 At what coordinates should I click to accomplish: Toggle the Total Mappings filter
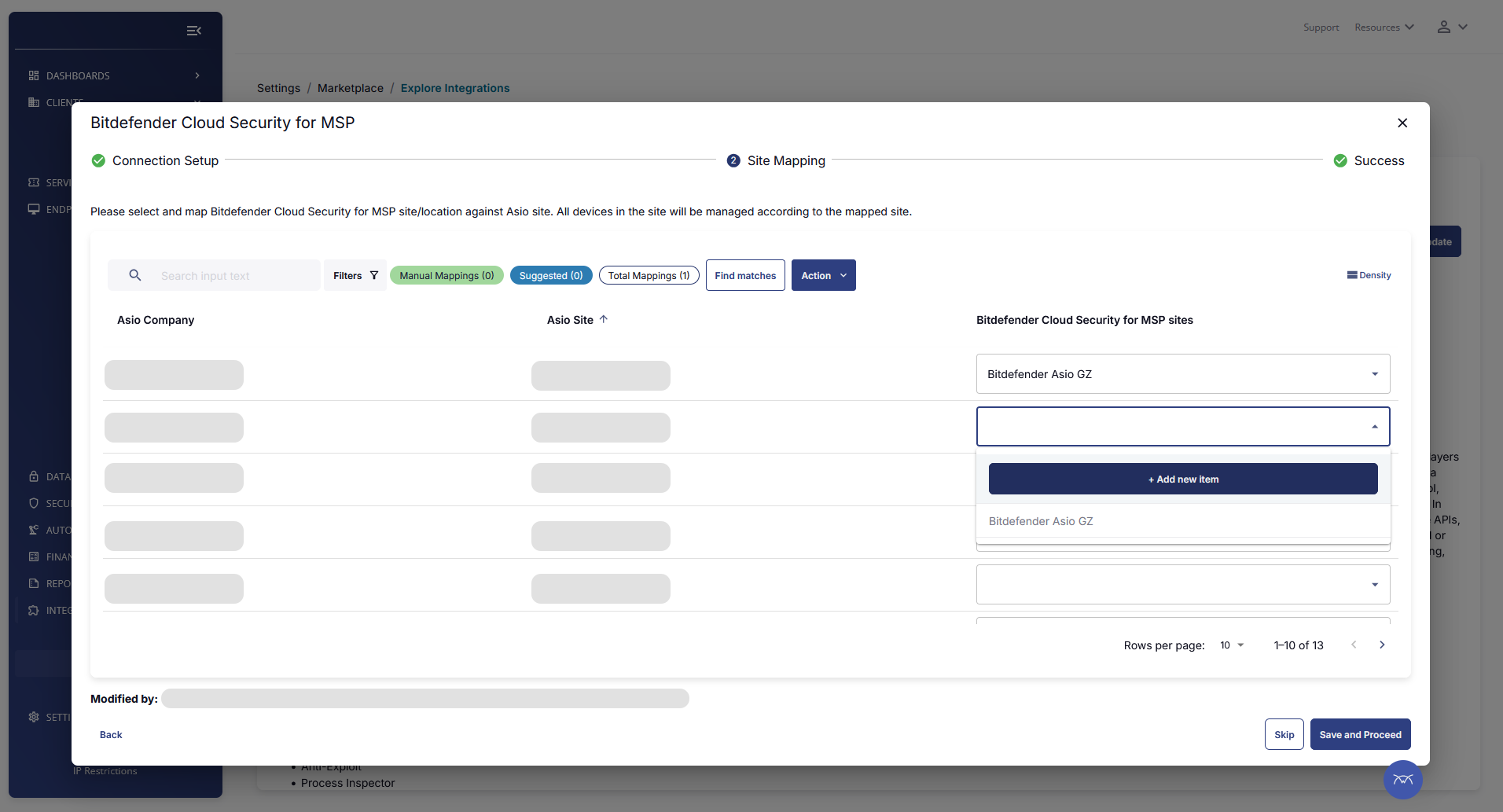[x=649, y=275]
